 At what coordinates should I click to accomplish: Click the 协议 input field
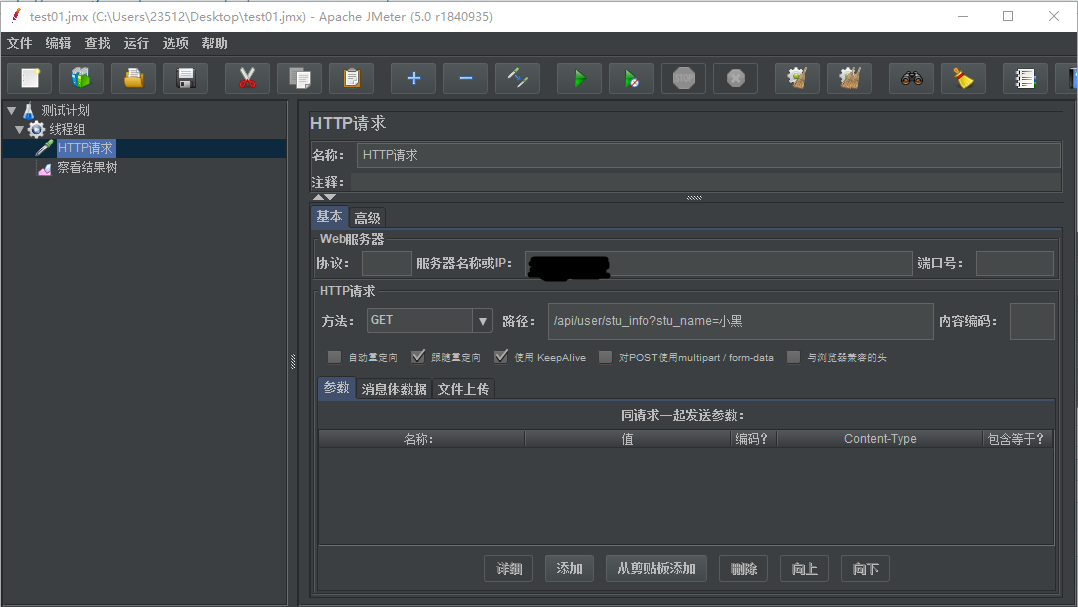[386, 263]
